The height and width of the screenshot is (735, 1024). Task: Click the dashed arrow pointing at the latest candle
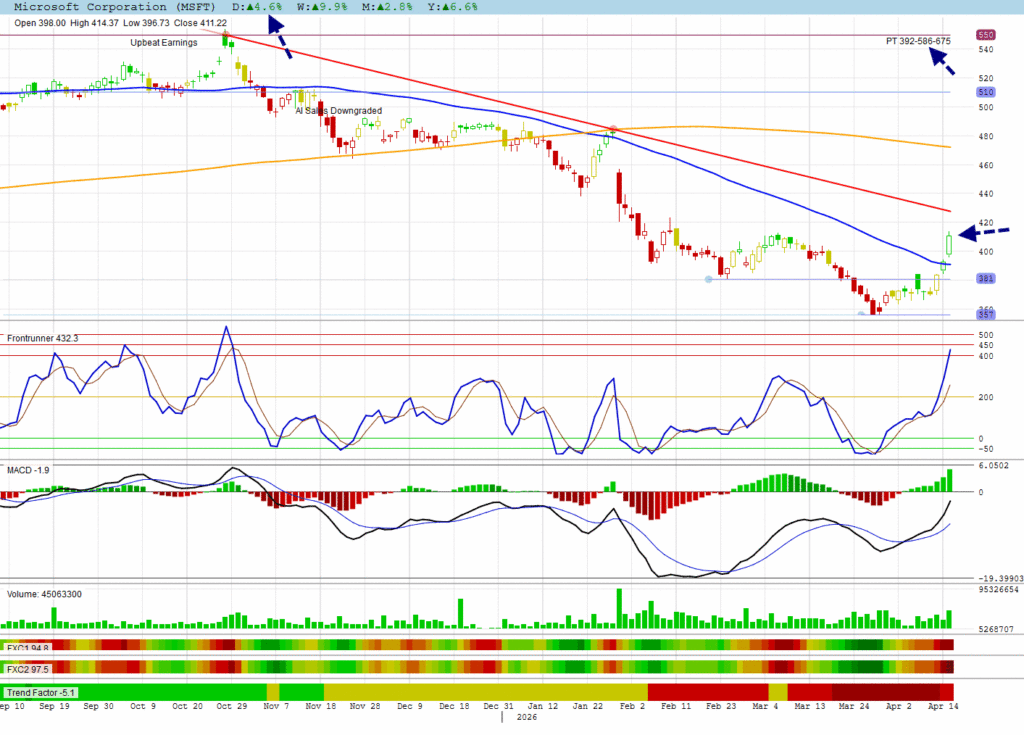(984, 232)
